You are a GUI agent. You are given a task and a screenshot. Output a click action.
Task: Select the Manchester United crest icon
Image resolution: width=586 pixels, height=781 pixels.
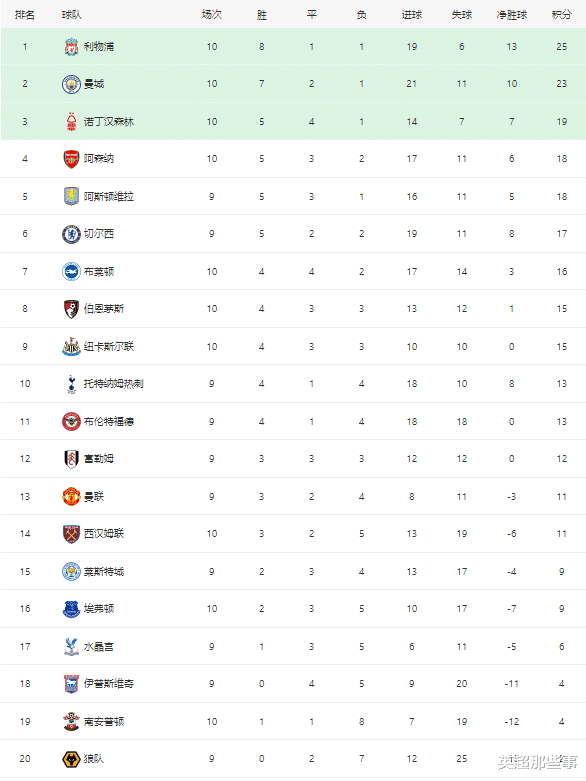(71, 497)
